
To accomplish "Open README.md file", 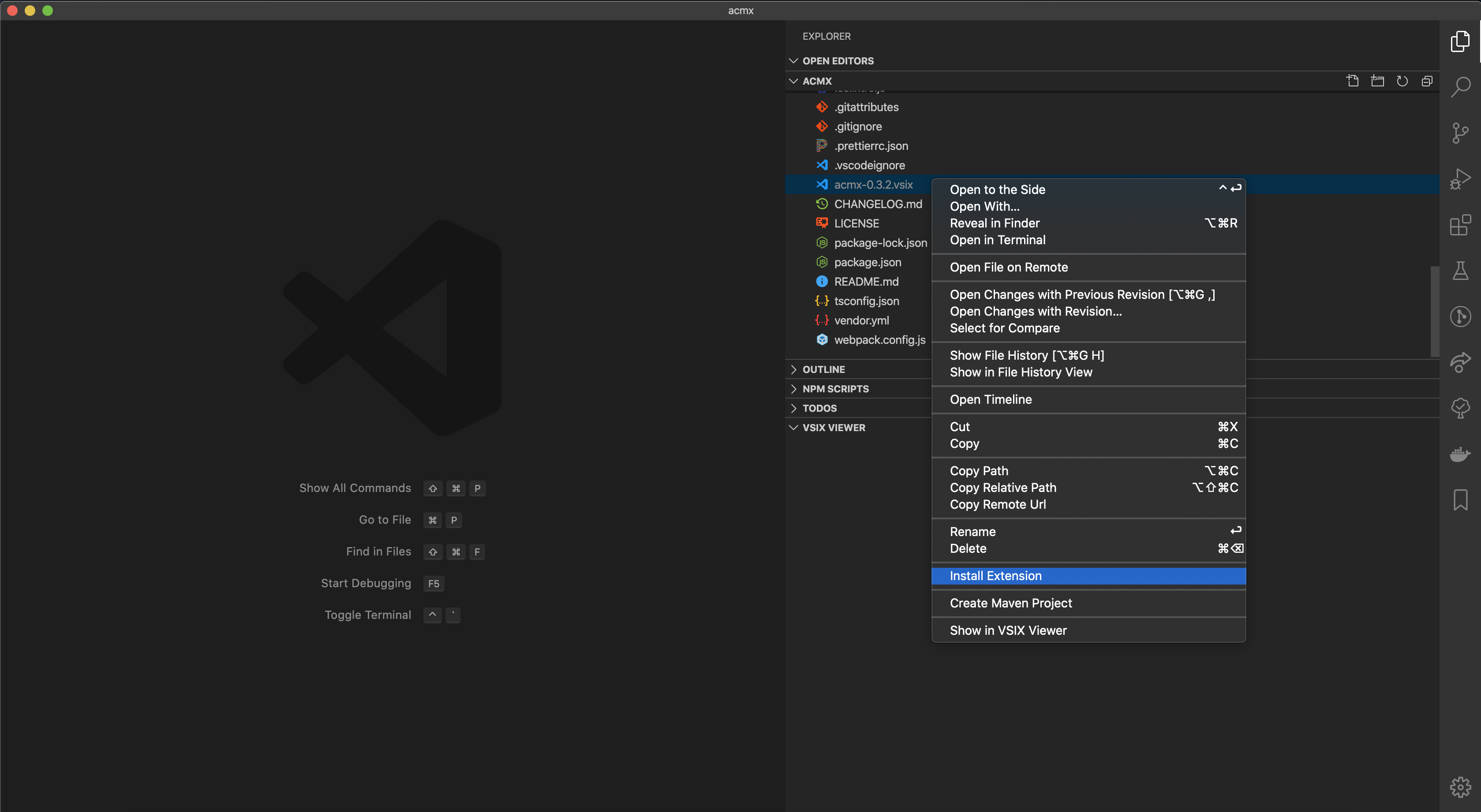I will point(866,282).
